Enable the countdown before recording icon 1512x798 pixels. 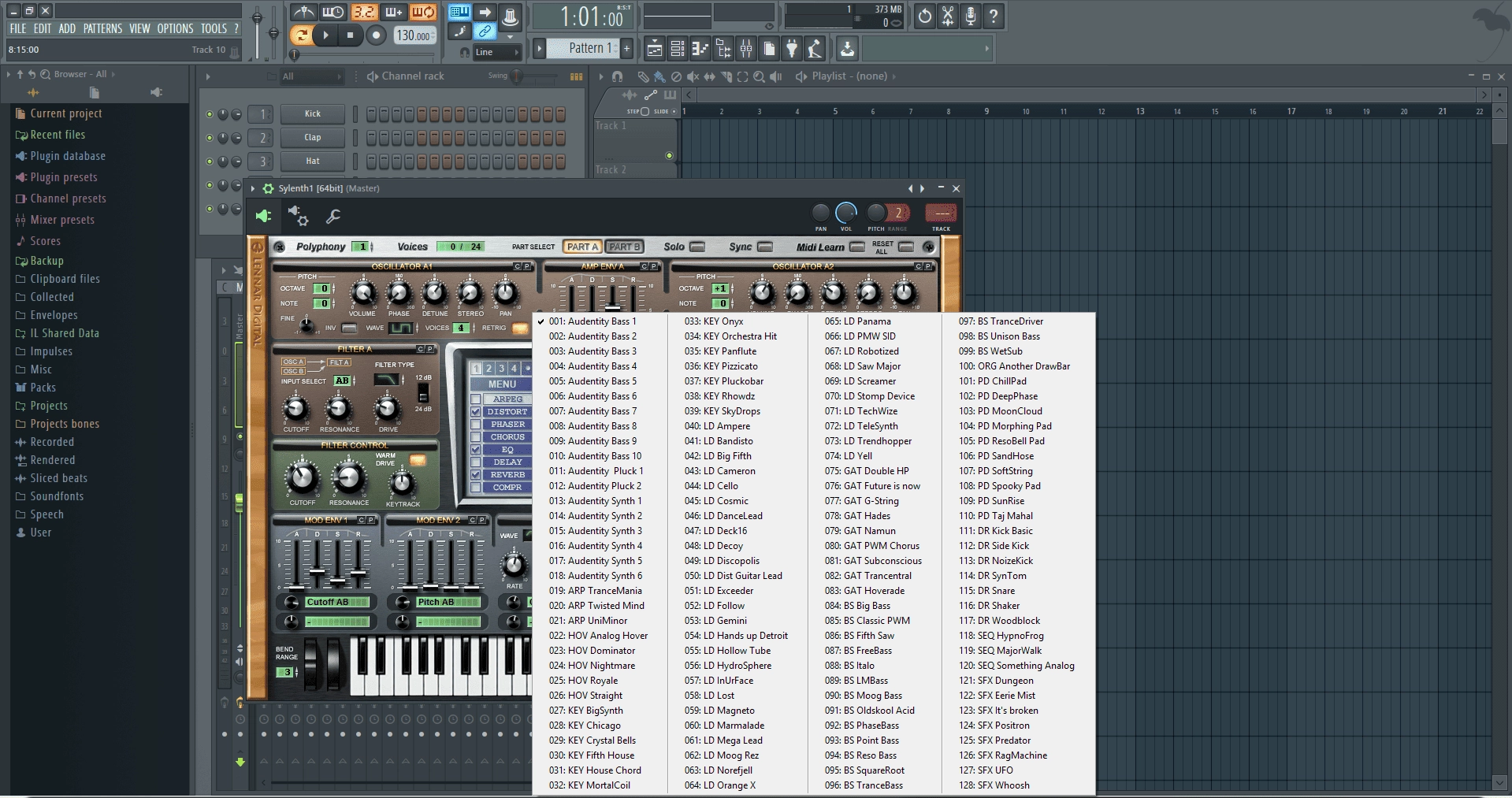(363, 12)
